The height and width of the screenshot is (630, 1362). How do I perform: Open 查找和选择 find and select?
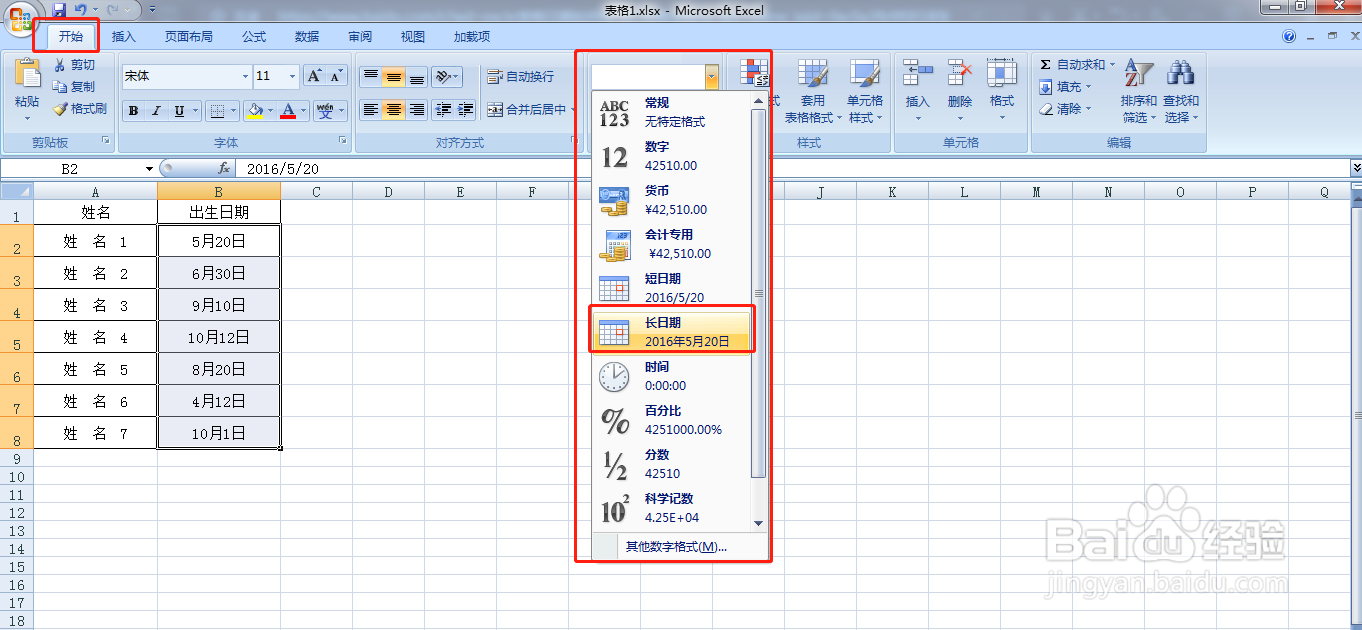pos(1180,90)
